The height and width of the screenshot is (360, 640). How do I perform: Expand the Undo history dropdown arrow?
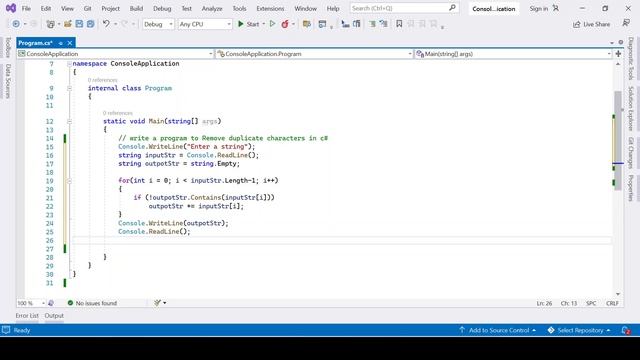[115, 24]
